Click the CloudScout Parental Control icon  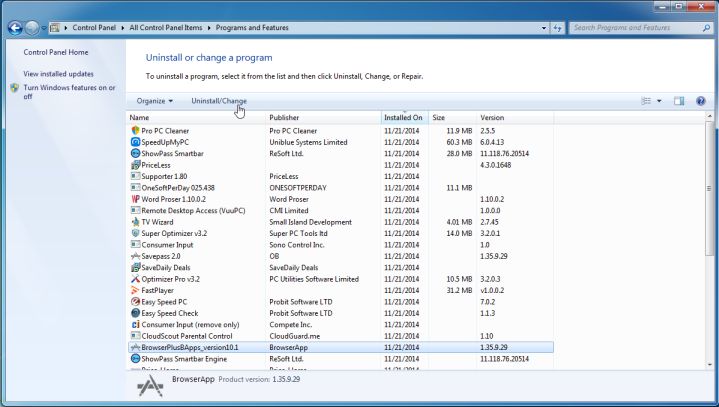point(135,336)
